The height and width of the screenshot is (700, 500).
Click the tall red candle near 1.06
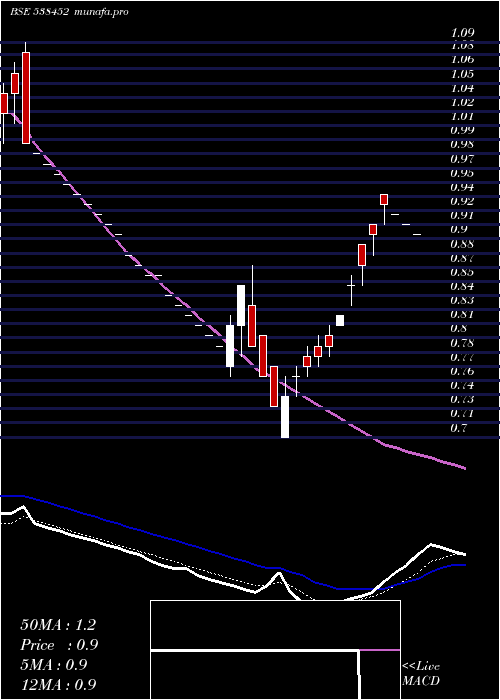coord(26,98)
